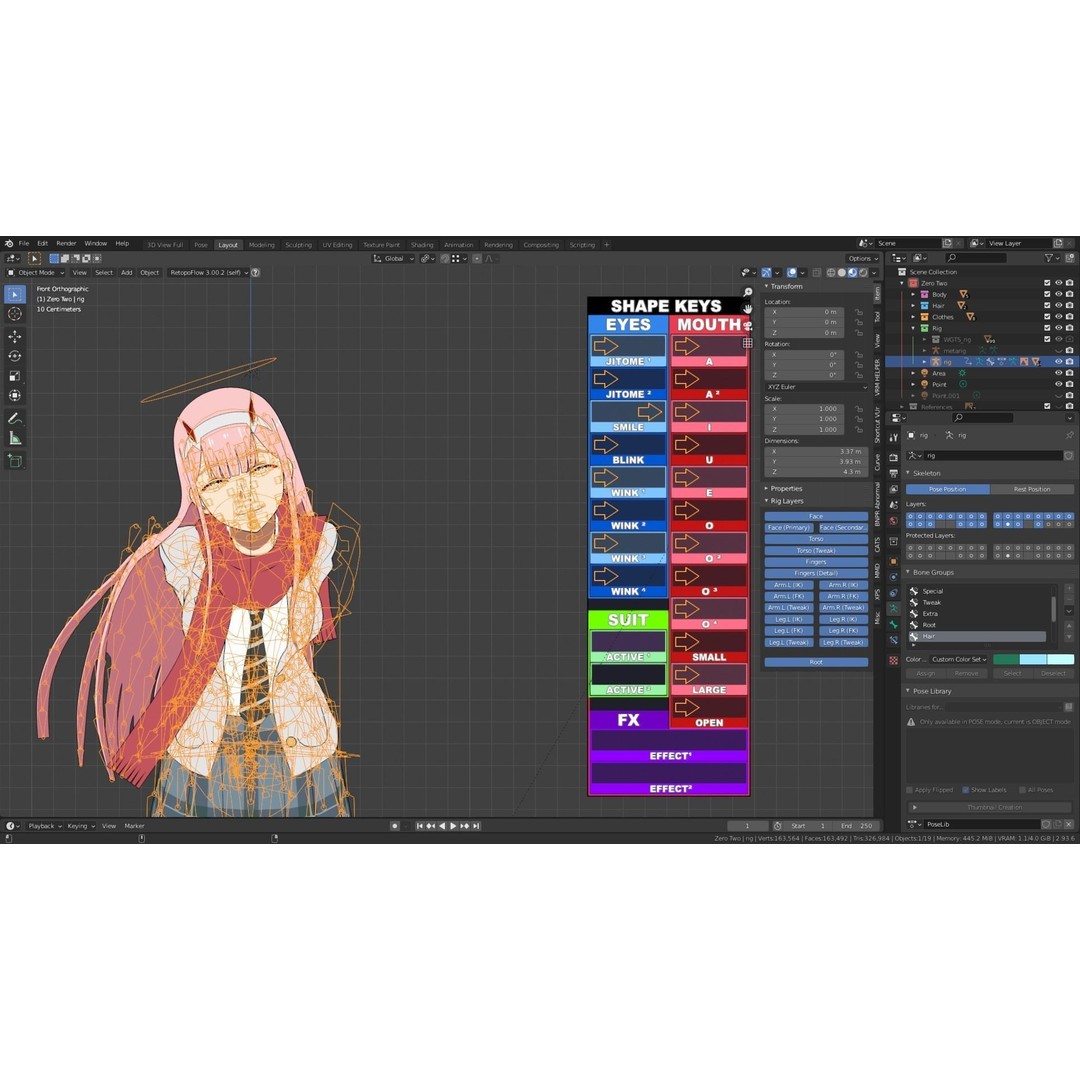Hide Hair collection in viewport
The width and height of the screenshot is (1080, 1080).
tap(1058, 306)
